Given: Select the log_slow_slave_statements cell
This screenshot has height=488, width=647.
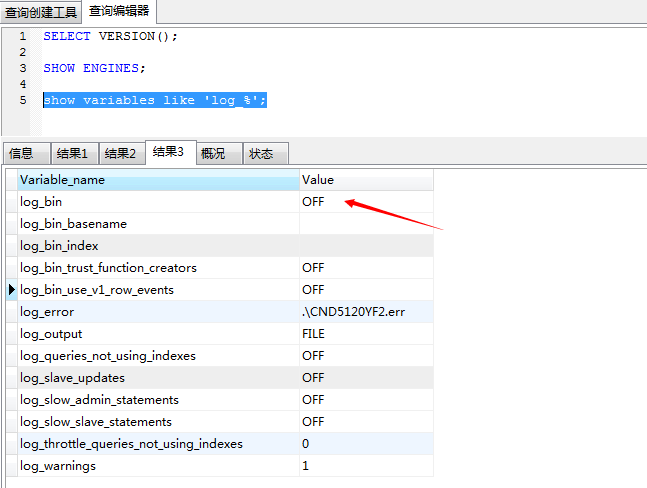Looking at the screenshot, I should [158, 422].
